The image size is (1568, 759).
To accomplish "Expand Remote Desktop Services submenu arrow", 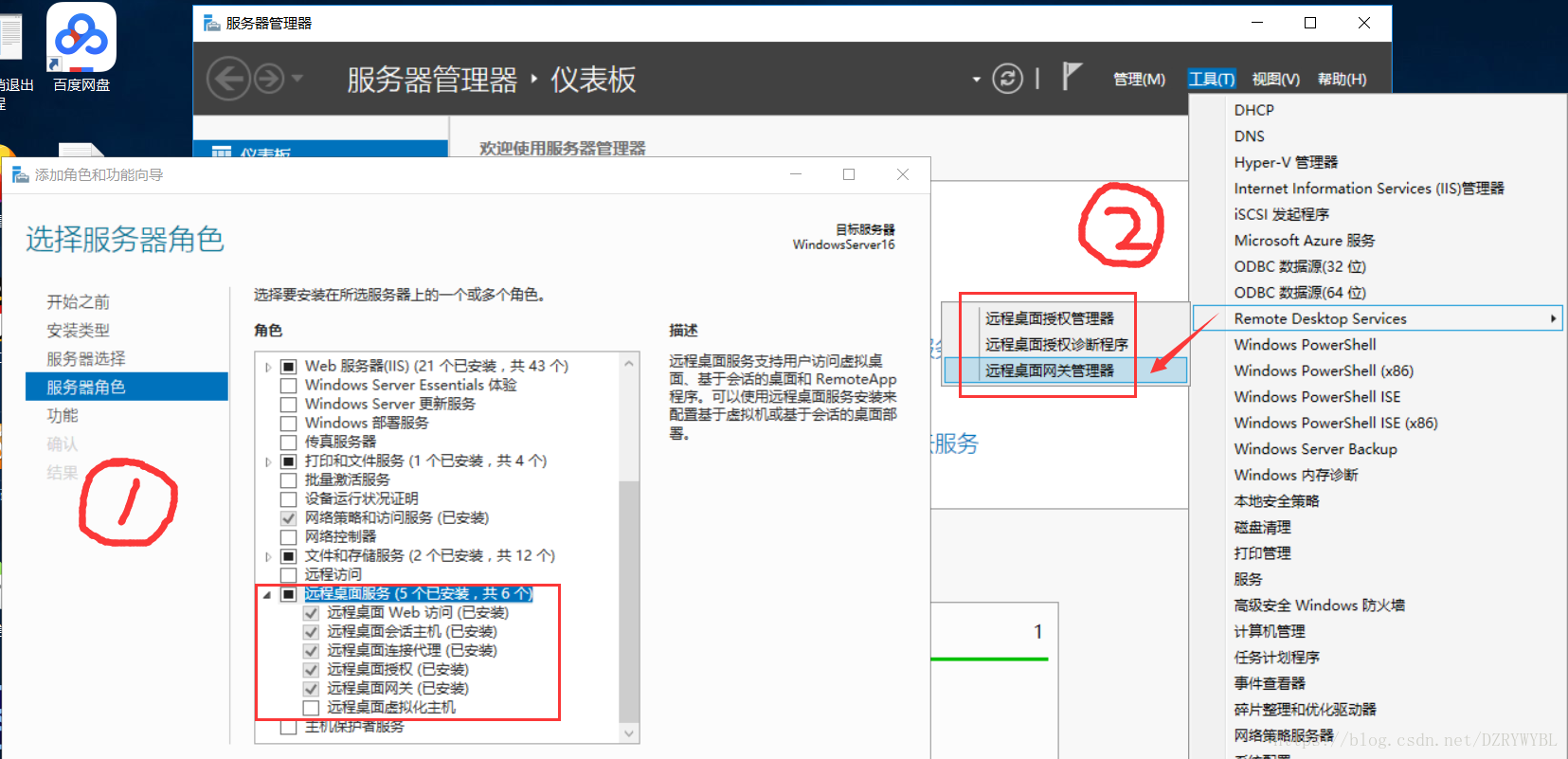I will click(x=1553, y=318).
